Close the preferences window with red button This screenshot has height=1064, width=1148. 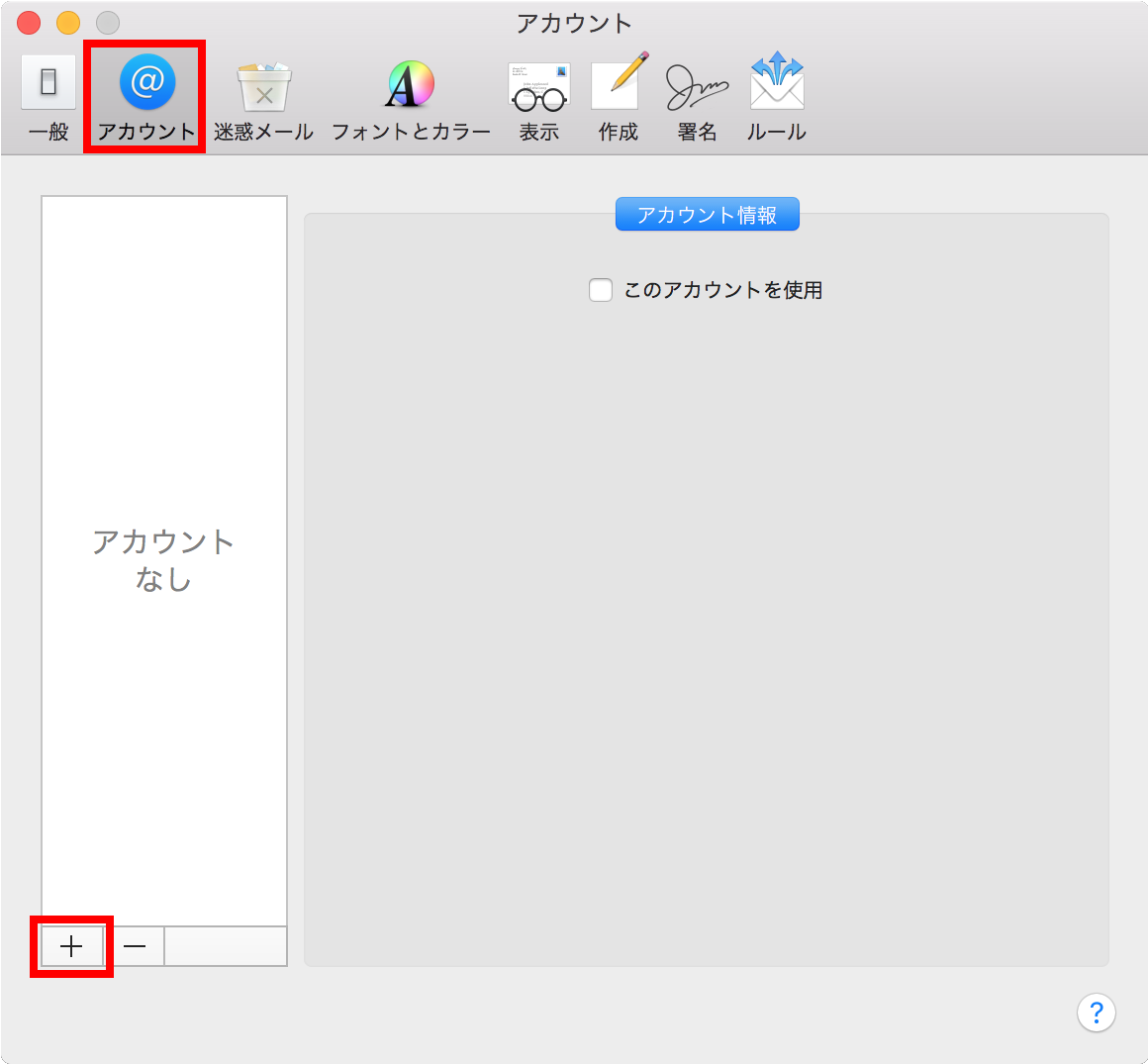29,23
